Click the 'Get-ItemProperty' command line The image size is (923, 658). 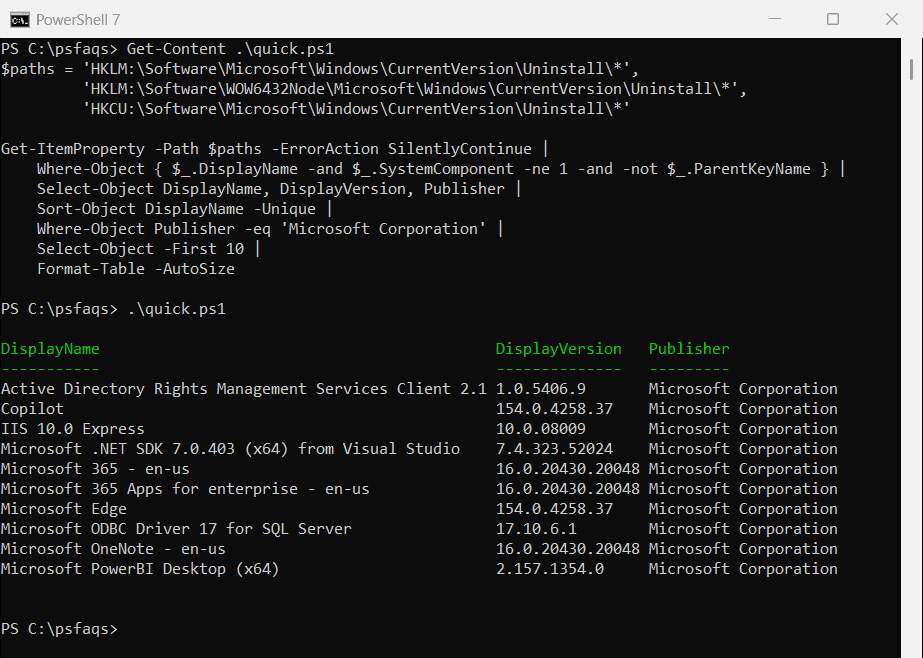tap(274, 148)
